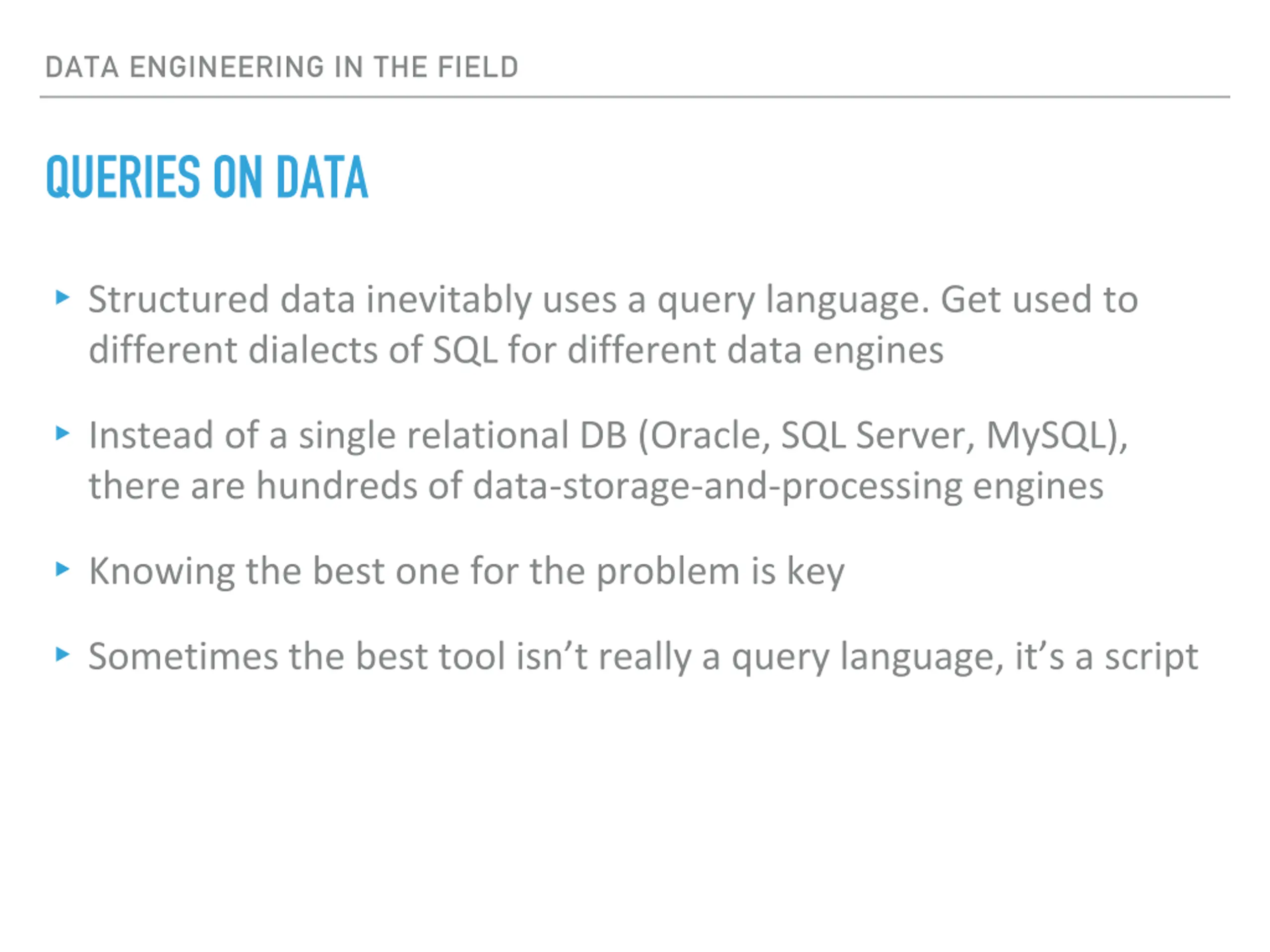The height and width of the screenshot is (952, 1270).
Task: Click the words 'SQL Server' in the second bullet
Action: pyautogui.click(x=877, y=435)
